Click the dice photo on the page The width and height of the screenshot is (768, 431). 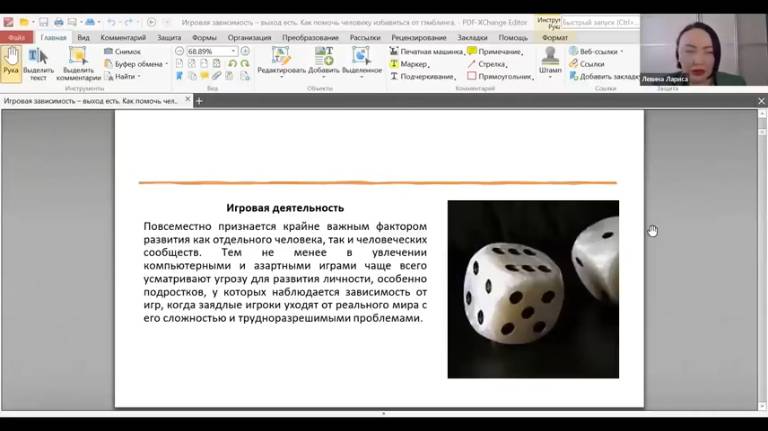pos(533,289)
